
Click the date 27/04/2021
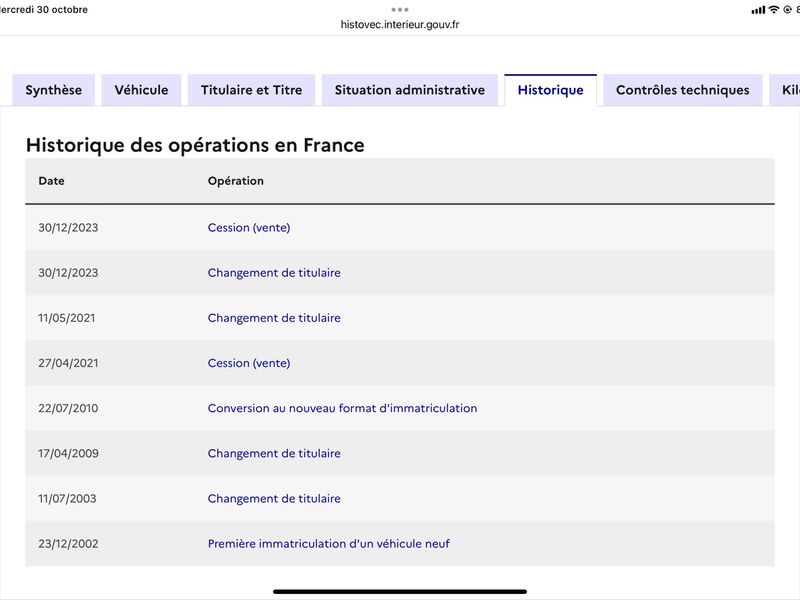click(68, 363)
